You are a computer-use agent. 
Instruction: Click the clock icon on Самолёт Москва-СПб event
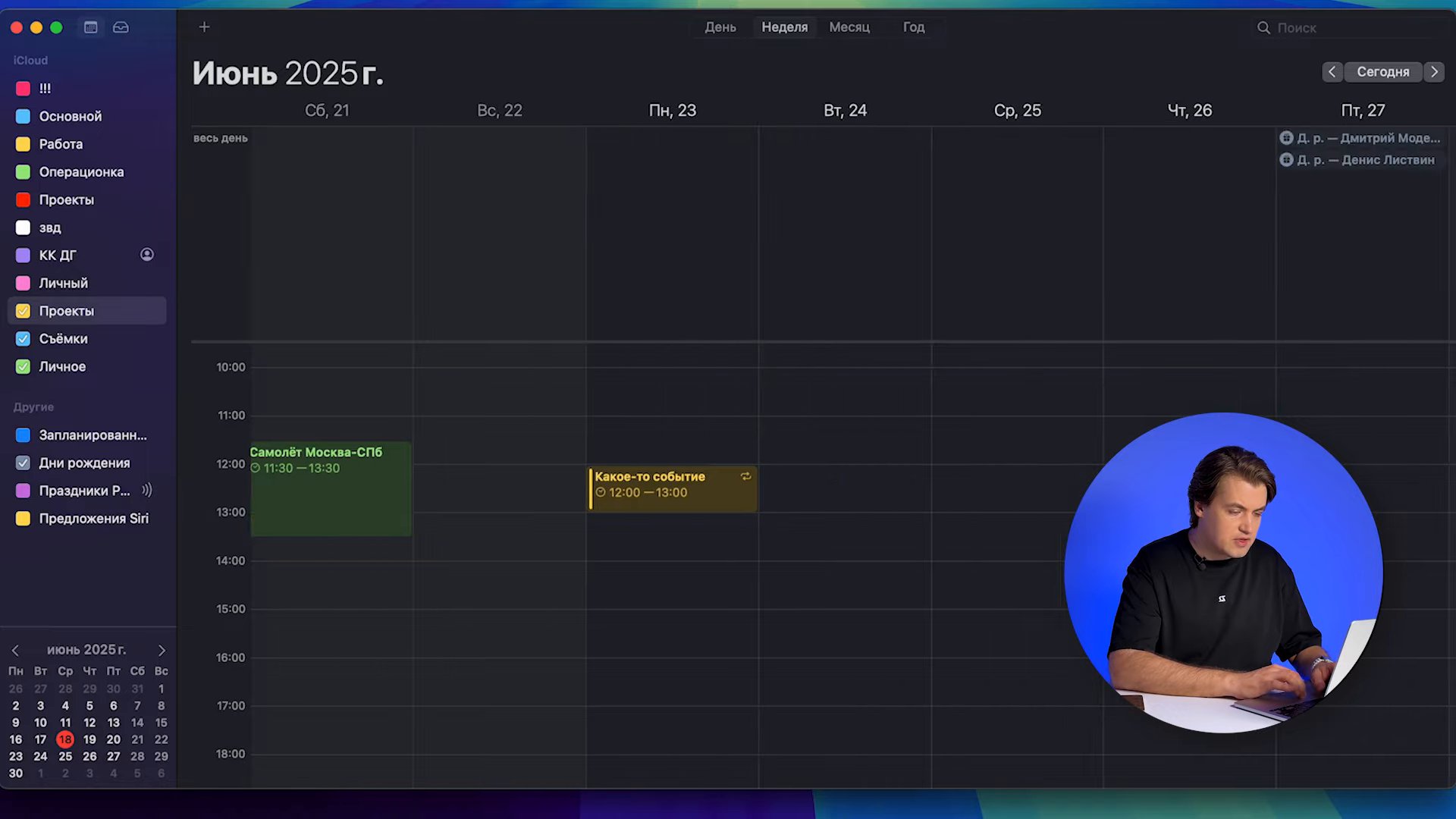pos(256,468)
